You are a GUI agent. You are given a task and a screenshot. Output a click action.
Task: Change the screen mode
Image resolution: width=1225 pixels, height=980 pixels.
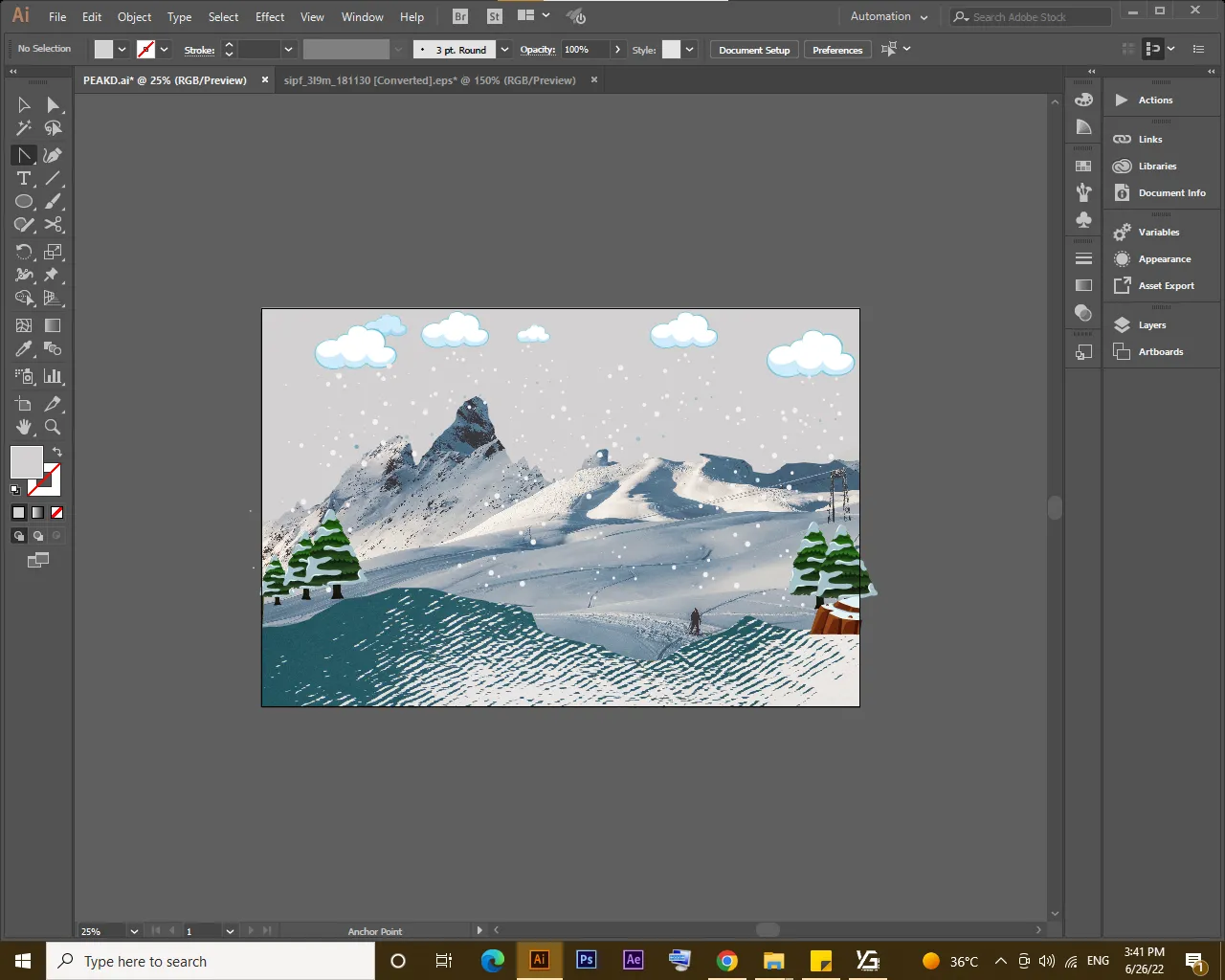click(x=38, y=560)
